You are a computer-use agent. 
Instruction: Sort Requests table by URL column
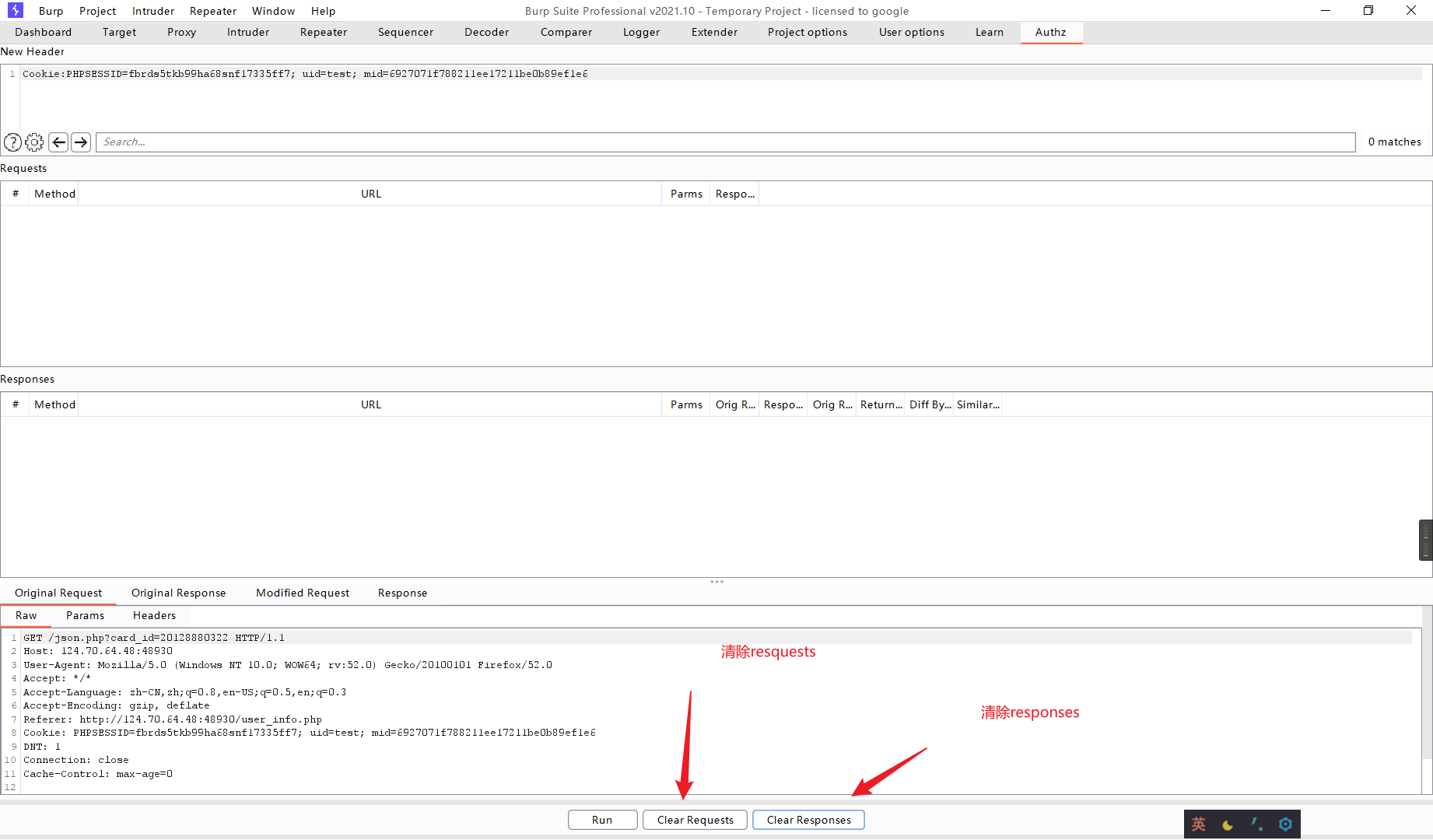click(371, 194)
